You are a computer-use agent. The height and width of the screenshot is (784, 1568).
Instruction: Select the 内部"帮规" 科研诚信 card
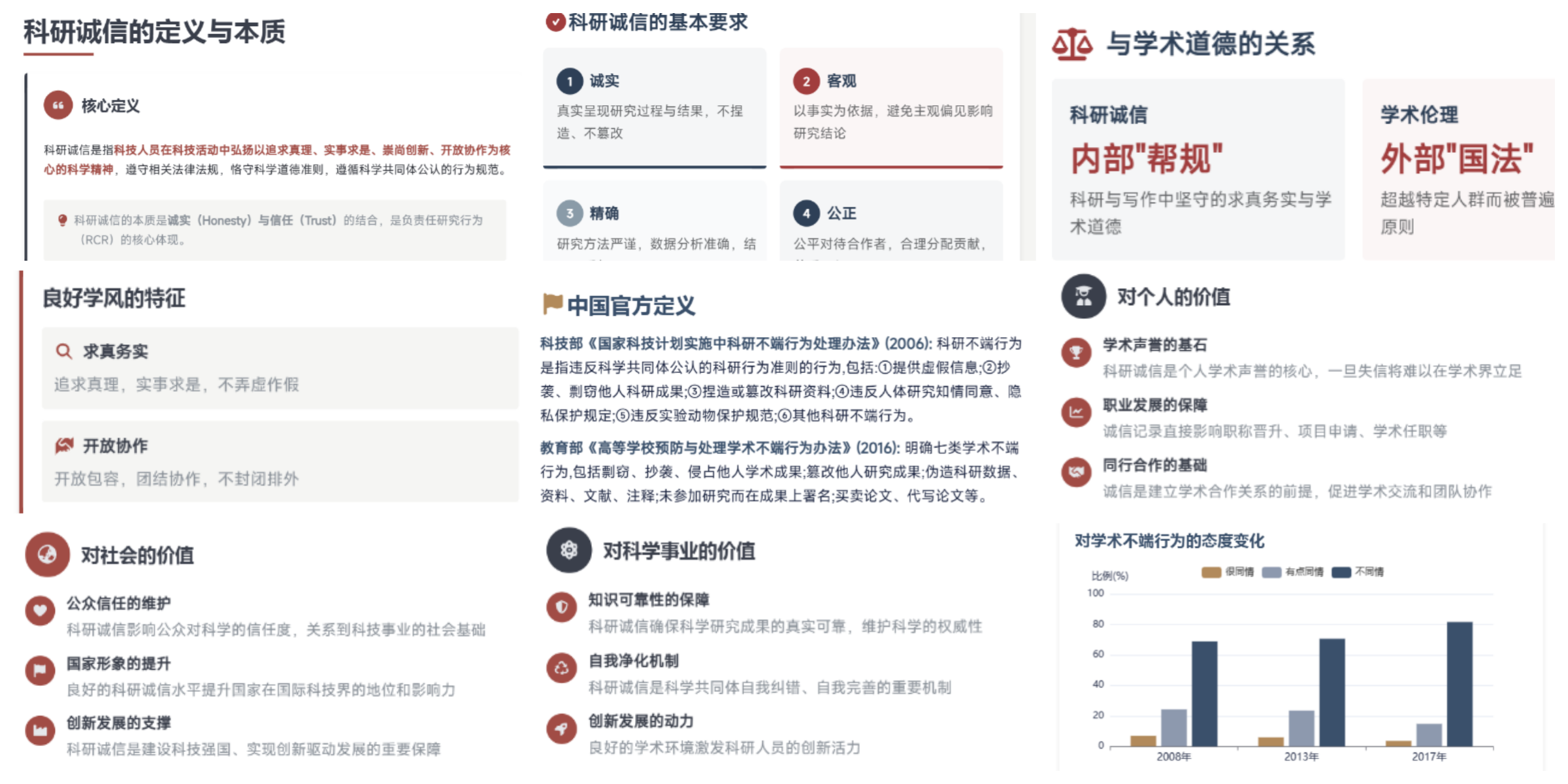point(1198,170)
